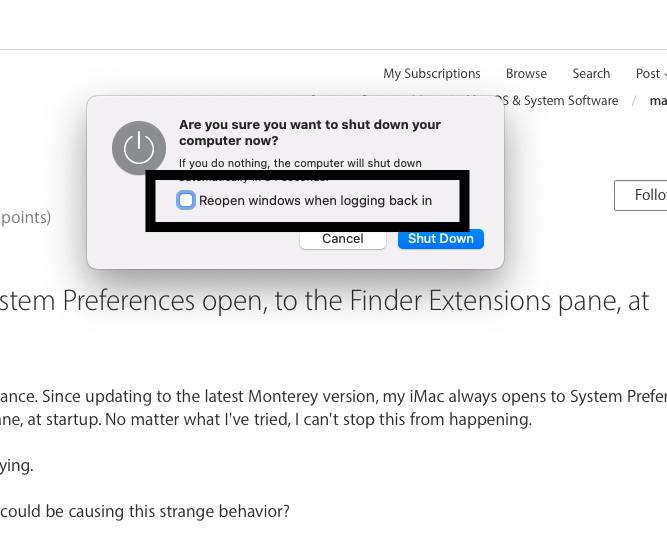Enable Reopen windows when logging back in

coord(186,200)
